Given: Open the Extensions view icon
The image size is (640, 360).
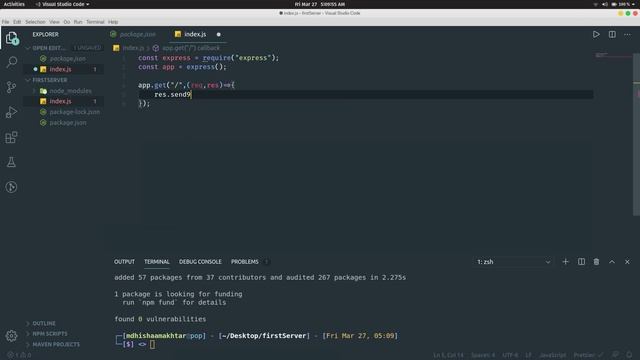Looking at the screenshot, I should click(11, 137).
